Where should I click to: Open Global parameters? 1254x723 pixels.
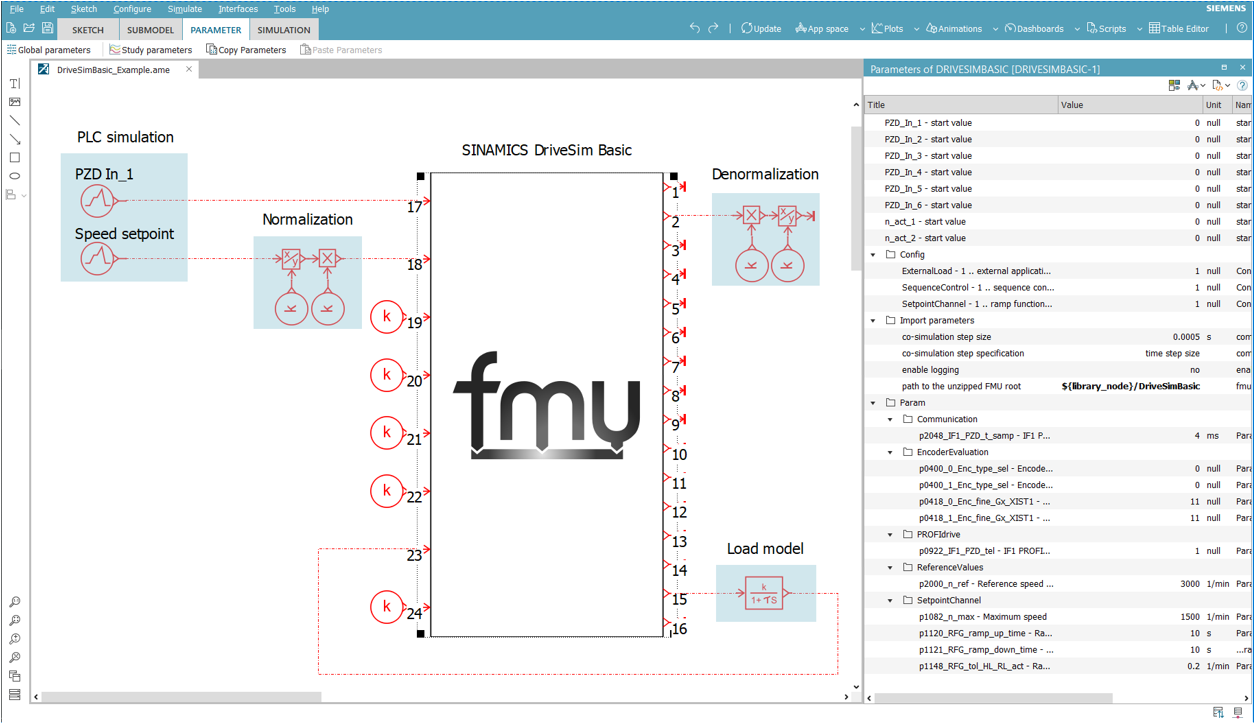click(49, 50)
